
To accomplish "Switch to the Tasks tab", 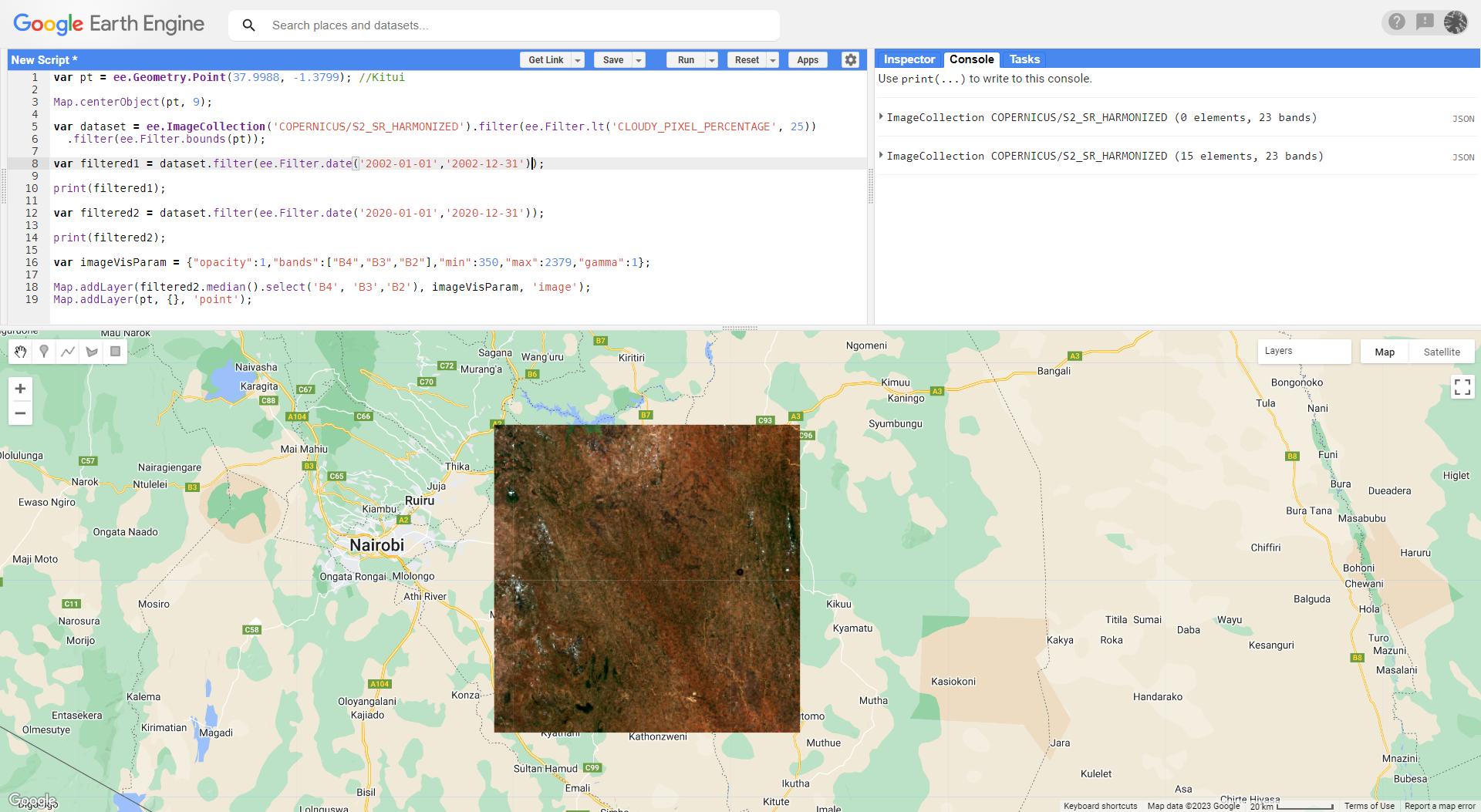I will click(1024, 59).
